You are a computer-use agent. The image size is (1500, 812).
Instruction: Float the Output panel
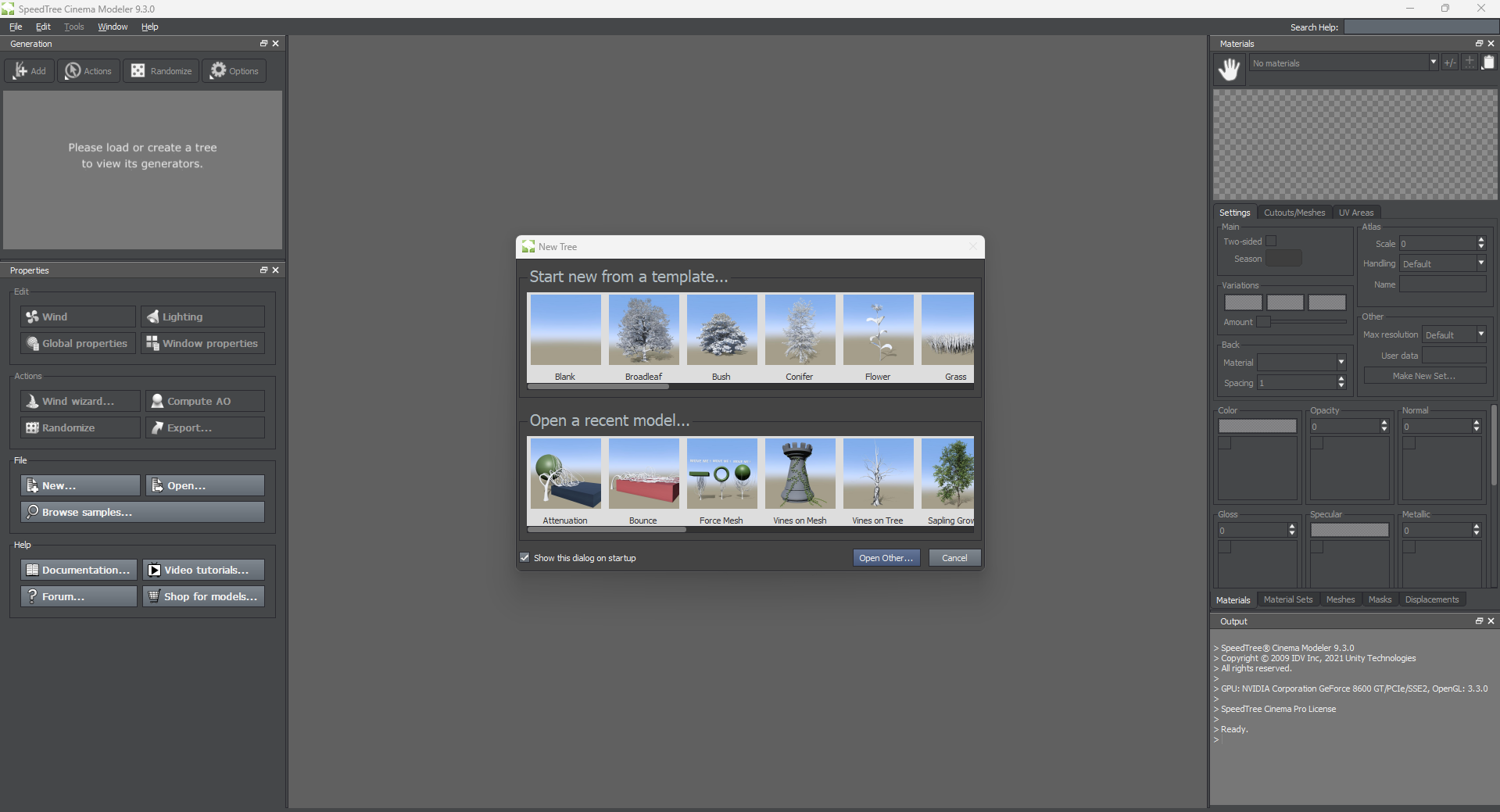pos(1479,621)
